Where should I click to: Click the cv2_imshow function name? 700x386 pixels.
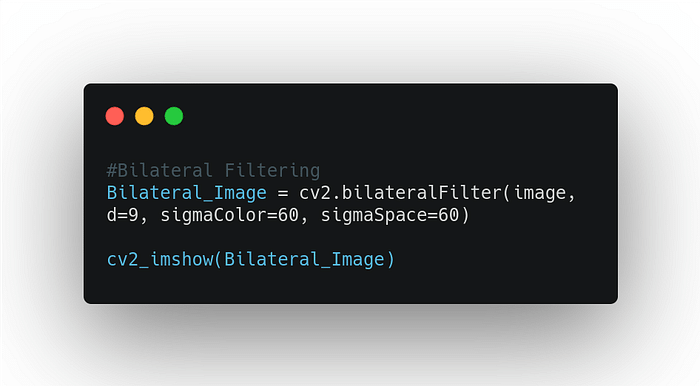[x=160, y=259]
